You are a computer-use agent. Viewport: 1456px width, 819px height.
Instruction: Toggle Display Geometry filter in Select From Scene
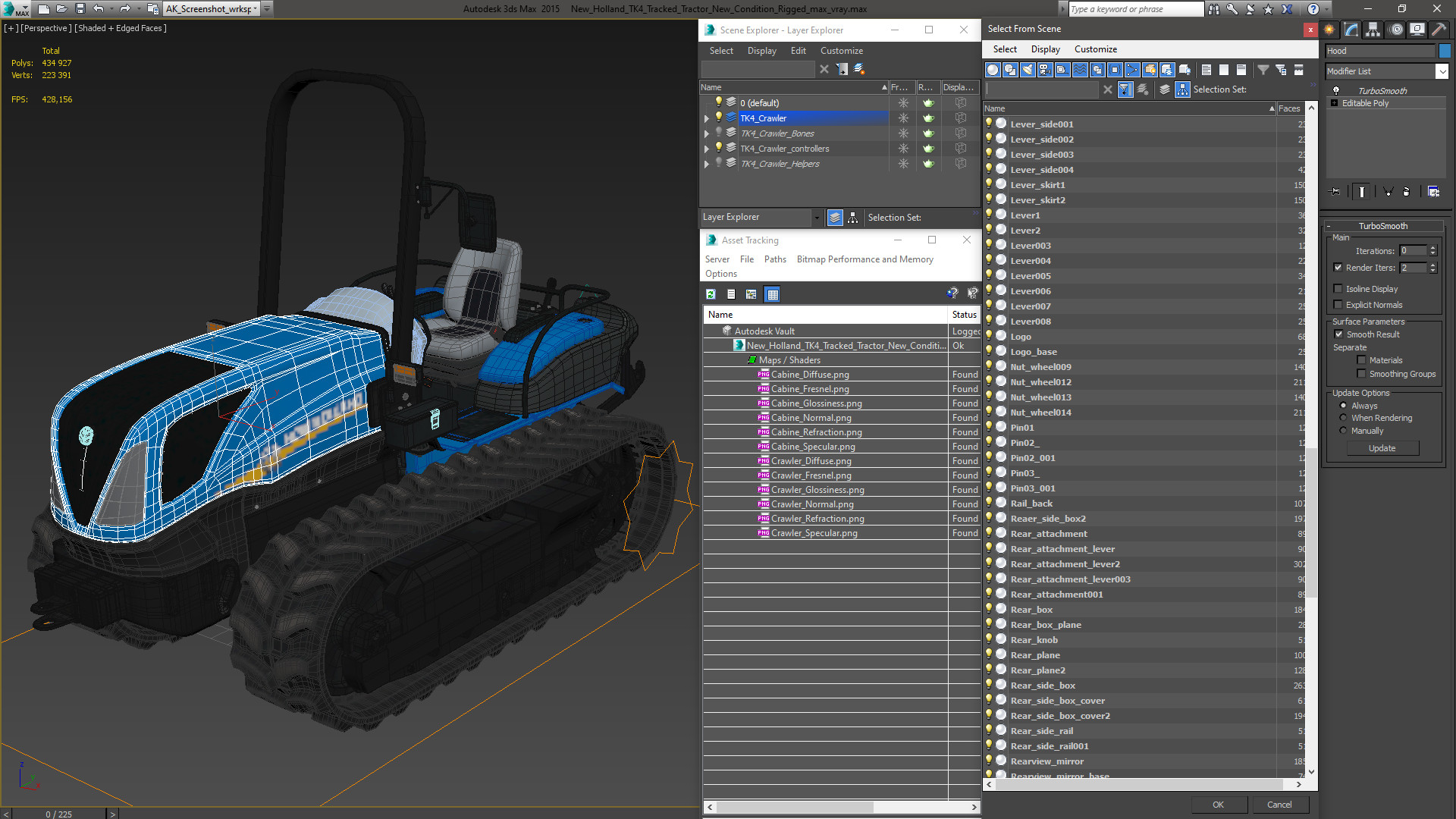tap(993, 70)
